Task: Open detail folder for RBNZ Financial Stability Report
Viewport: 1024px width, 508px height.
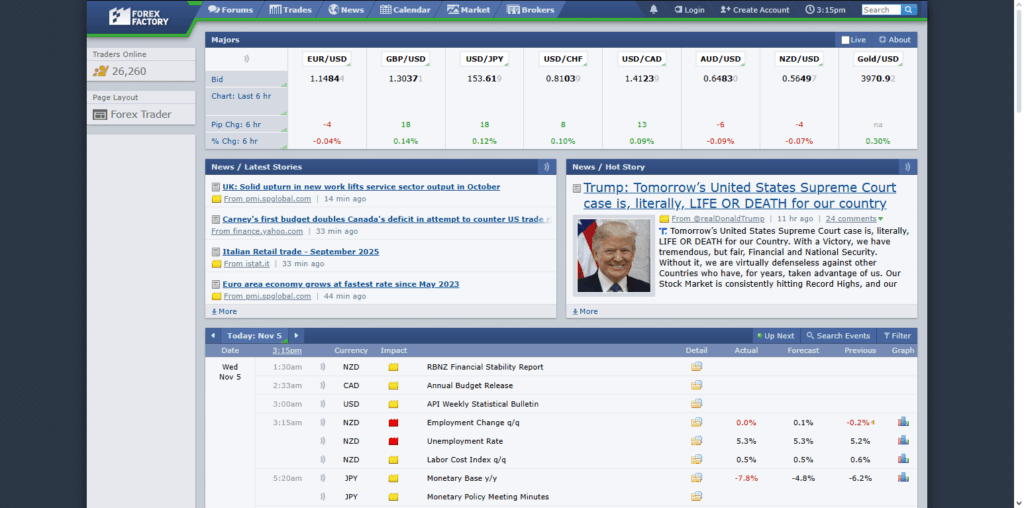Action: coord(696,366)
